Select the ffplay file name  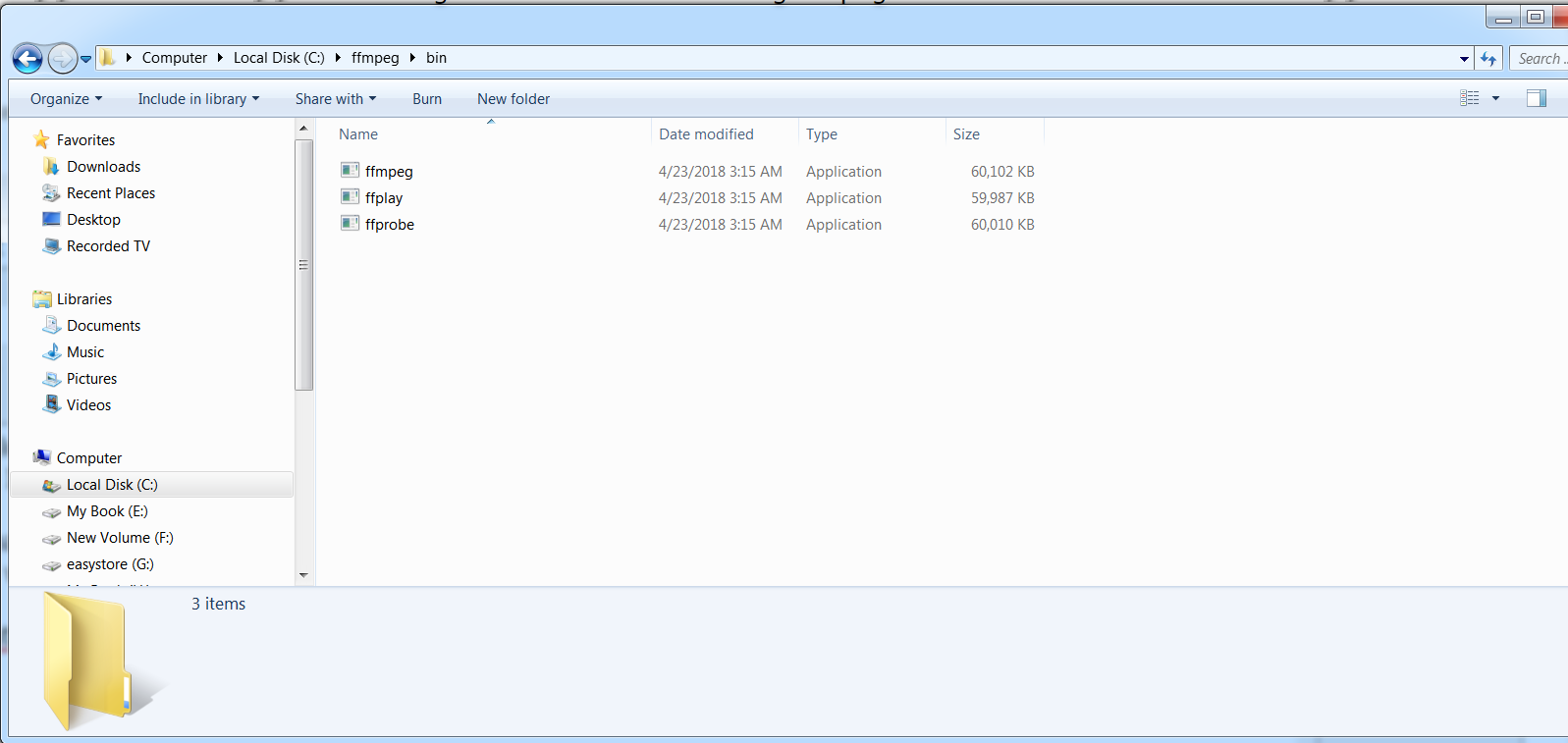pyautogui.click(x=384, y=198)
